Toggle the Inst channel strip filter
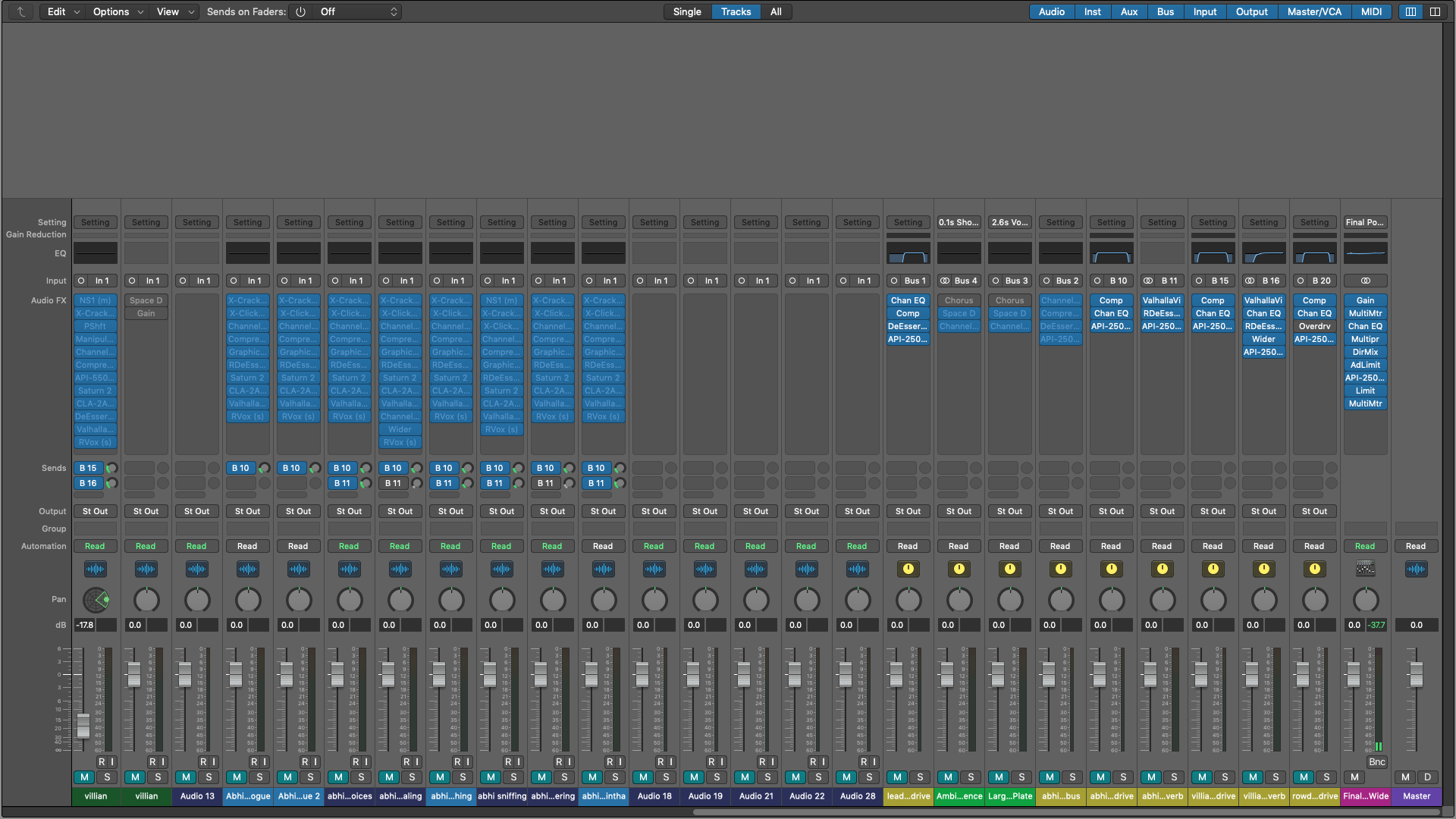The image size is (1456, 819). click(1092, 11)
